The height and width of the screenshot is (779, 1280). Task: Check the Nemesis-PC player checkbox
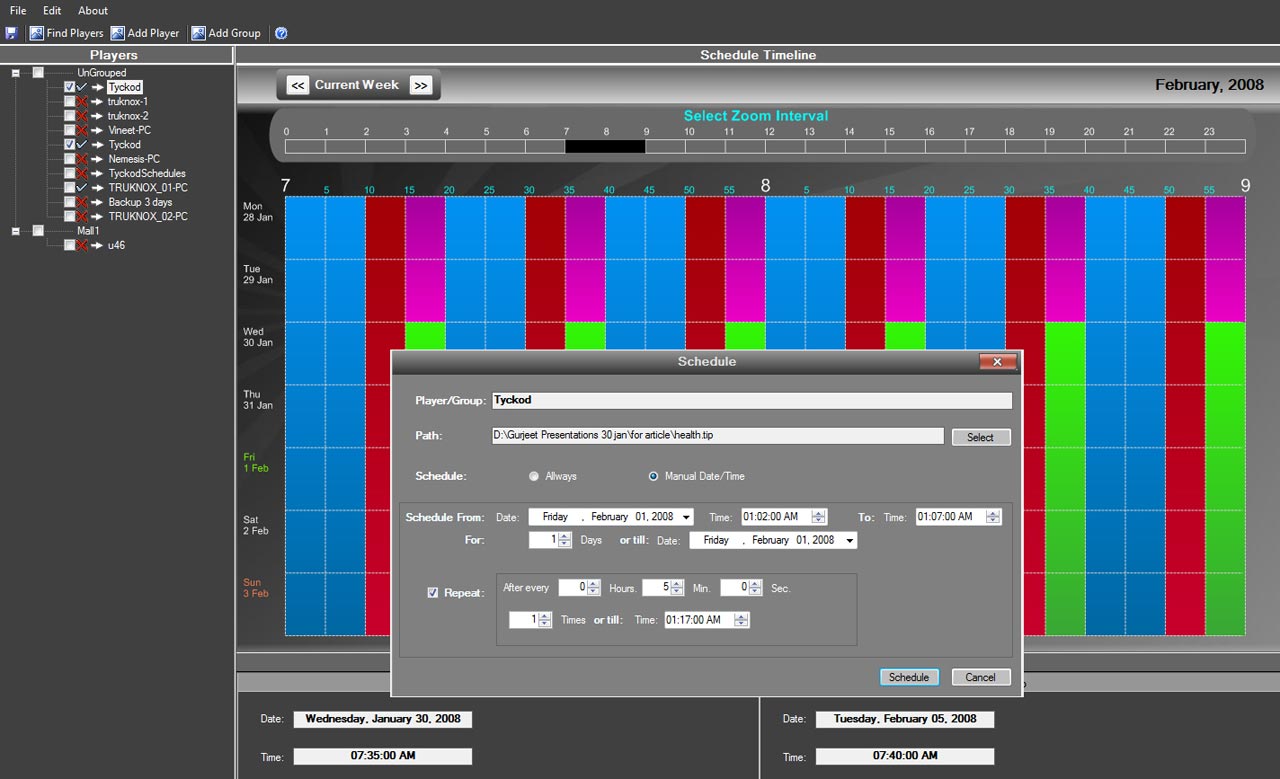69,159
